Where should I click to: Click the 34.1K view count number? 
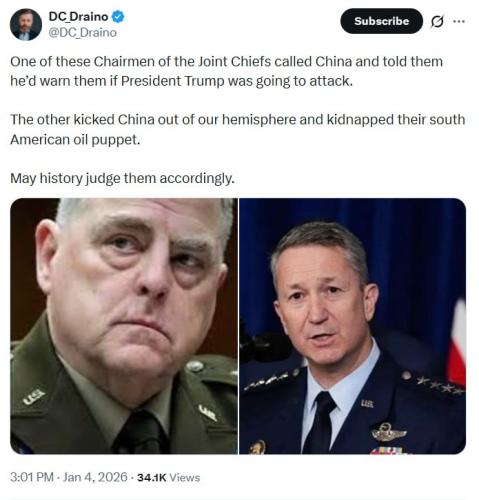click(x=151, y=477)
